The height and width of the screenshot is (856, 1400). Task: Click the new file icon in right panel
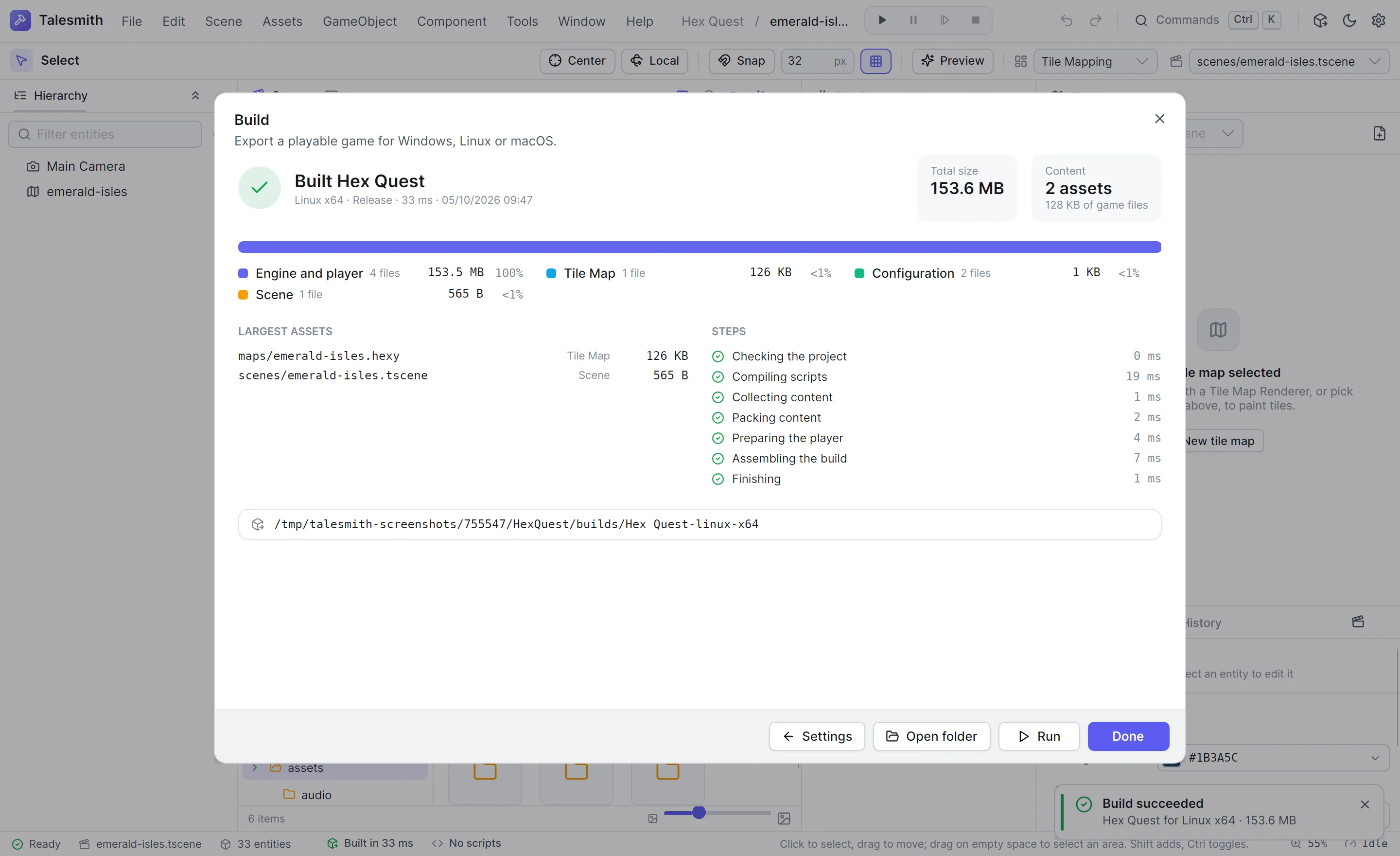coord(1379,133)
